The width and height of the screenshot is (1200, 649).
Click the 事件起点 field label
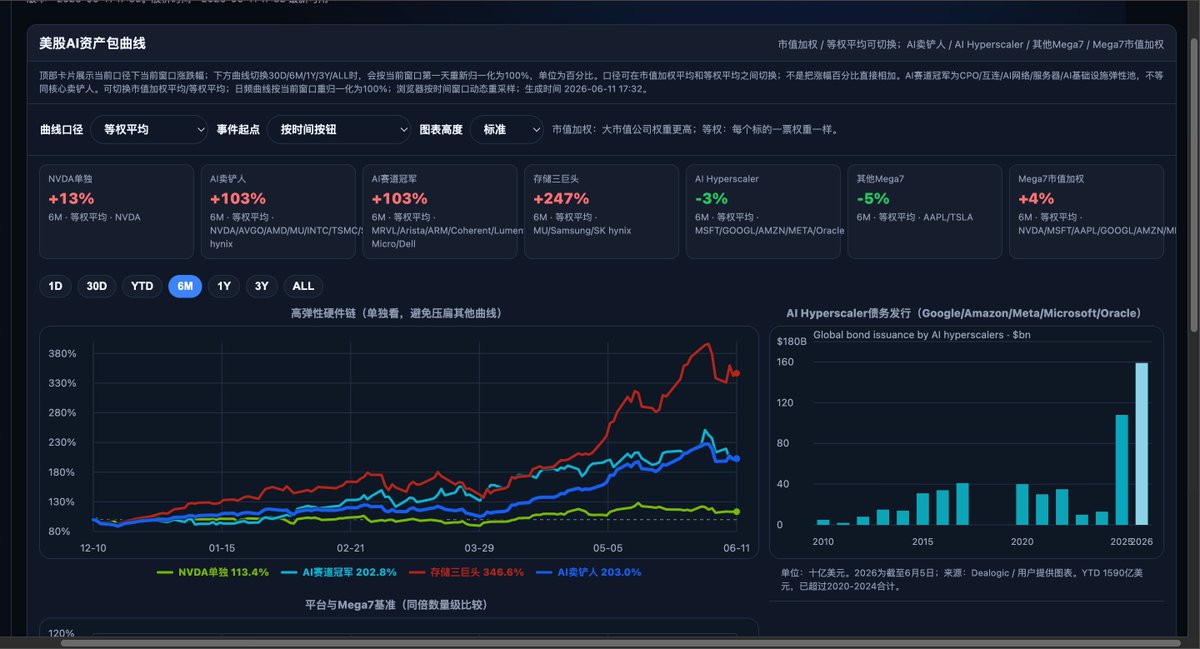(x=237, y=129)
